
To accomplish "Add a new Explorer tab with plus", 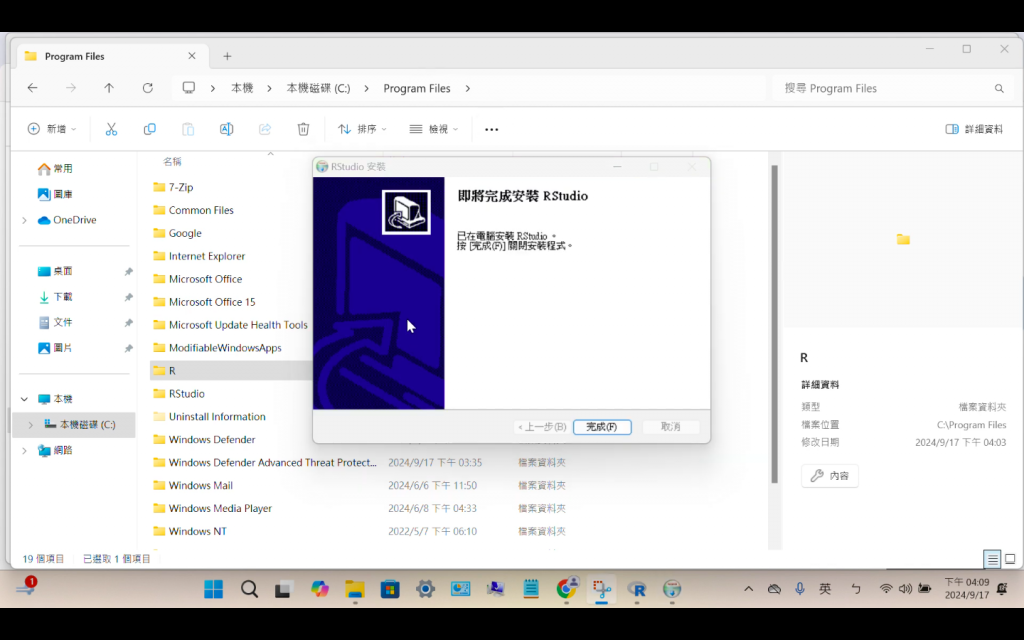I will pyautogui.click(x=227, y=56).
